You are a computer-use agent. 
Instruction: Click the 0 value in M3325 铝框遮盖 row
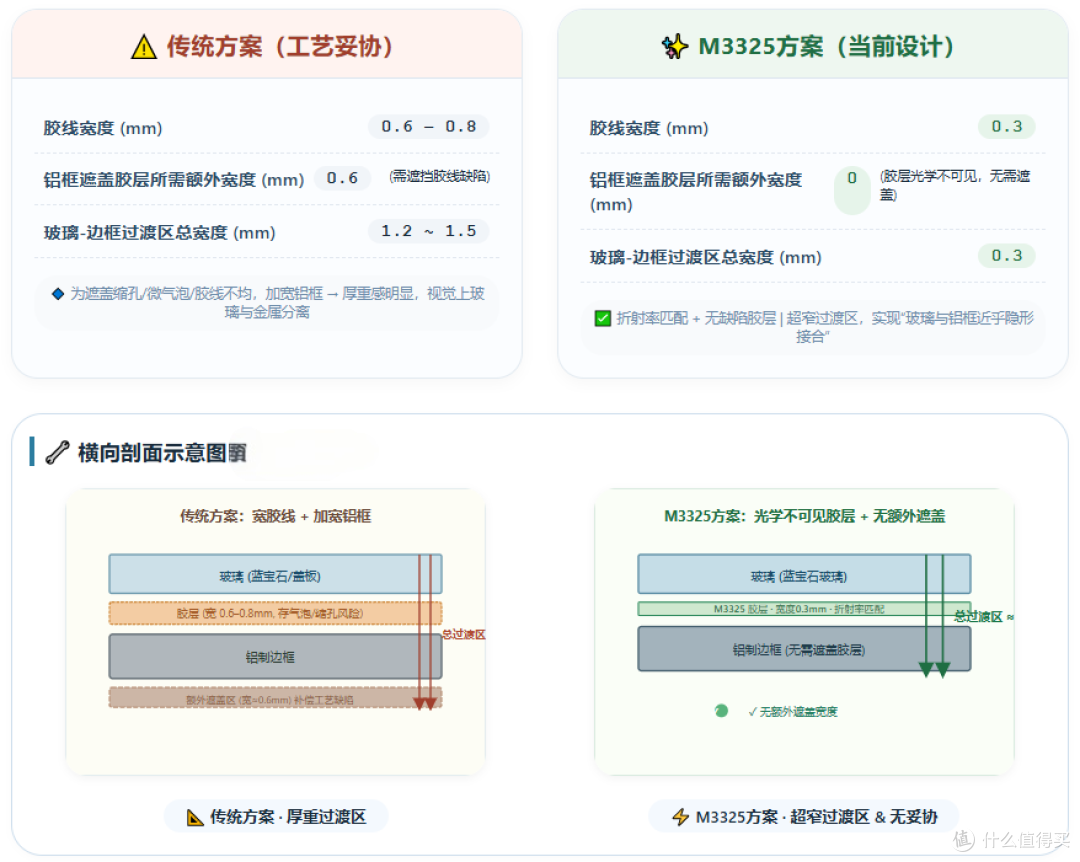[852, 190]
